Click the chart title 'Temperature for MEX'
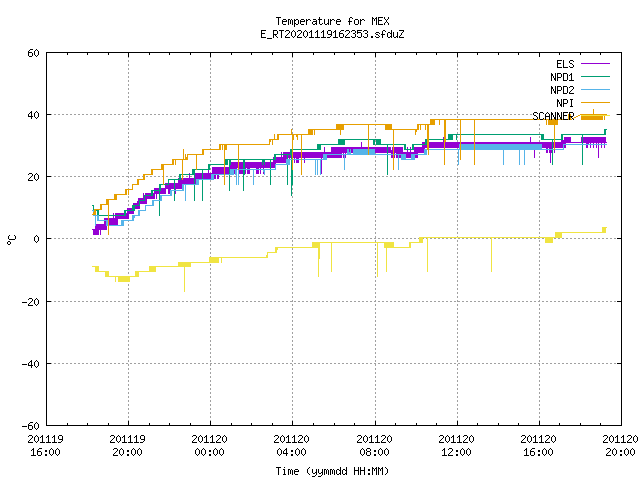This screenshot has height=480, width=640. pos(332,21)
